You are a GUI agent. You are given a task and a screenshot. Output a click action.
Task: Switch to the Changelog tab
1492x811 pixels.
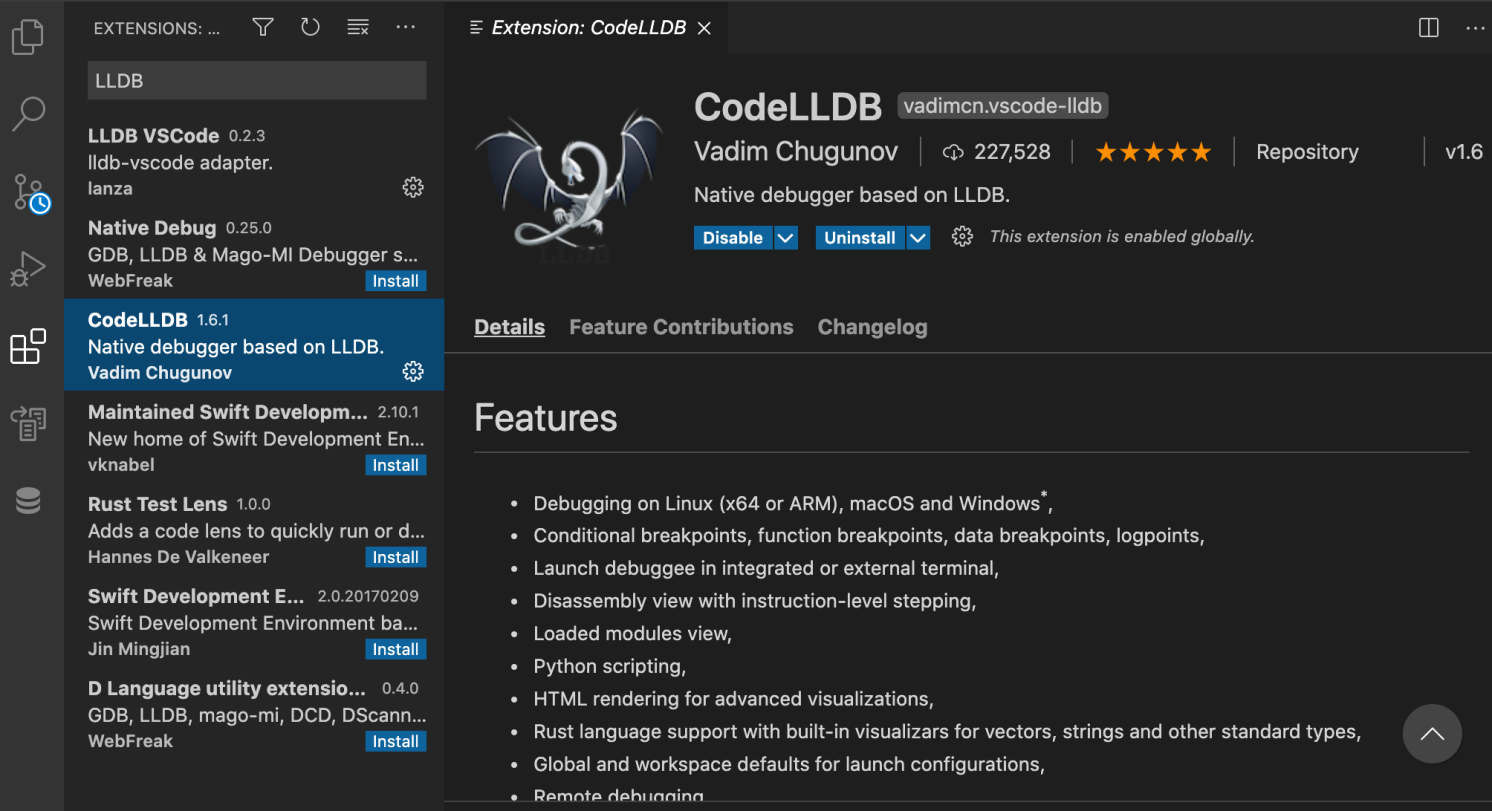point(872,327)
